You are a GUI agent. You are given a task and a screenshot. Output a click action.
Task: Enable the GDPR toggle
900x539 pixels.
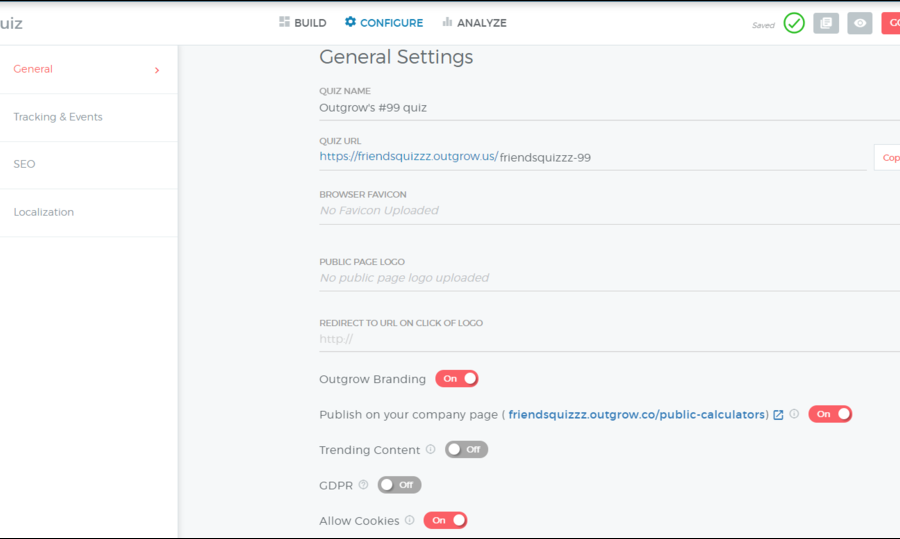(x=399, y=485)
